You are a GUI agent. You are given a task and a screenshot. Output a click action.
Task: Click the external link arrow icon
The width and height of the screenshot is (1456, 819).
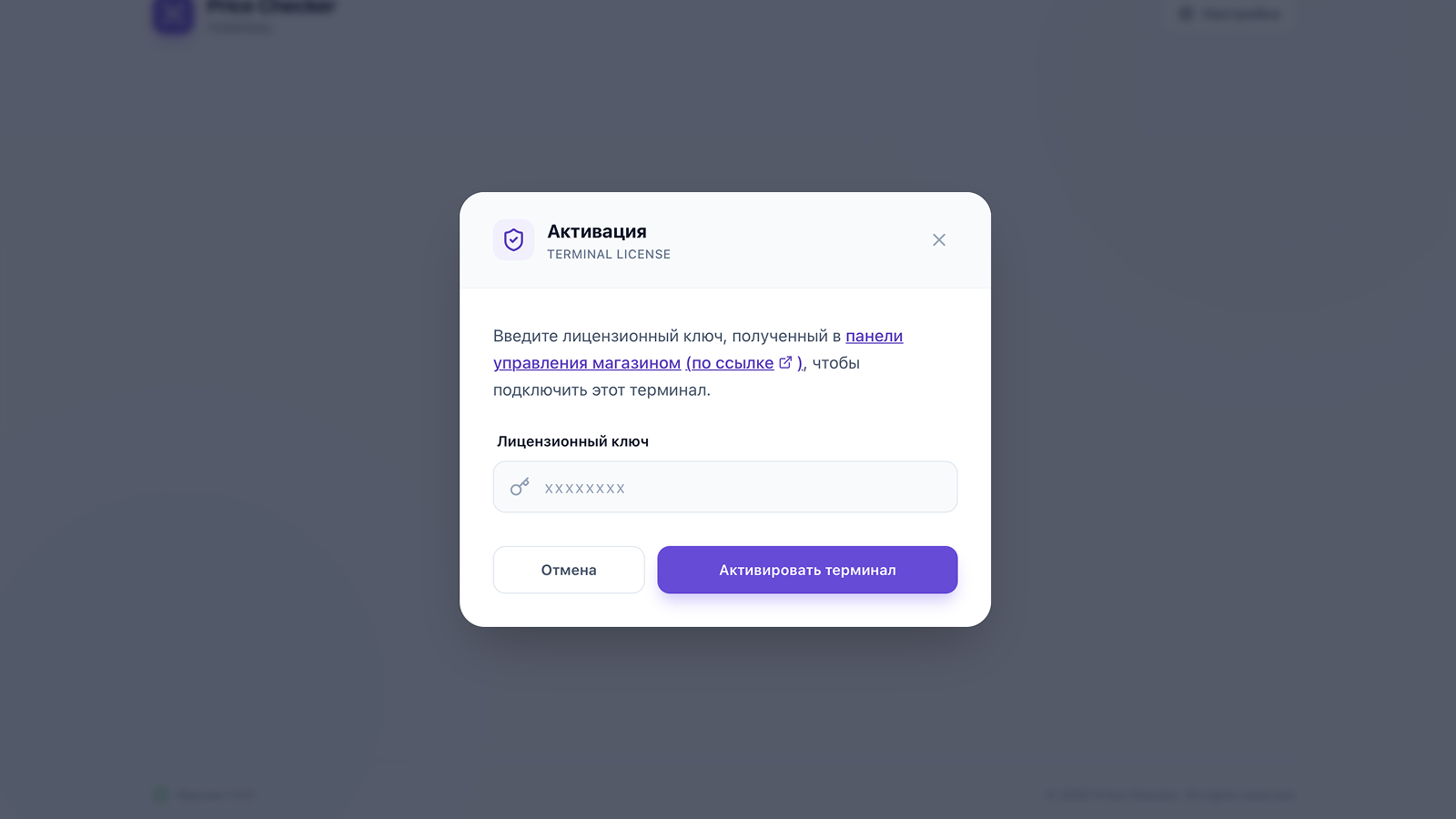785,362
